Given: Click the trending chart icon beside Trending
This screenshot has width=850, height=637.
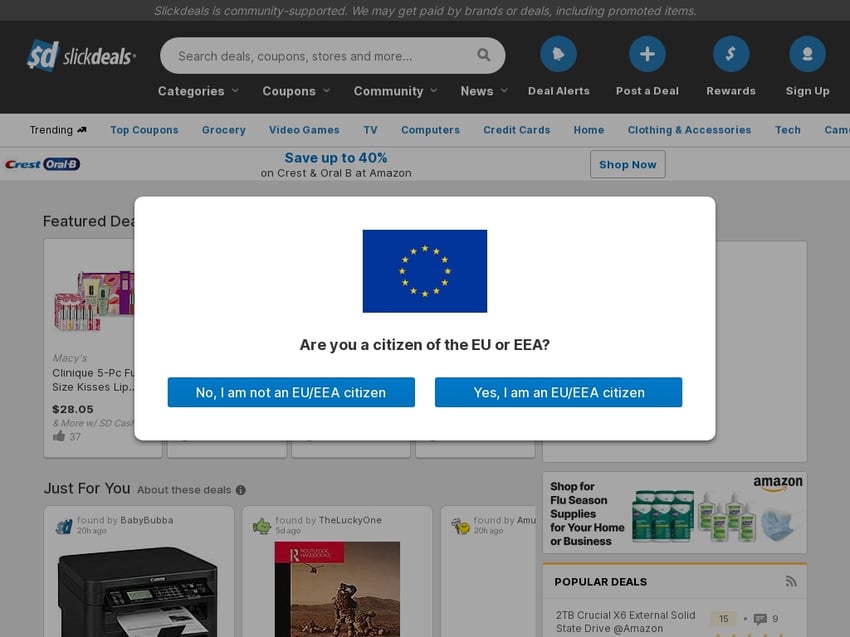Looking at the screenshot, I should pyautogui.click(x=82, y=129).
